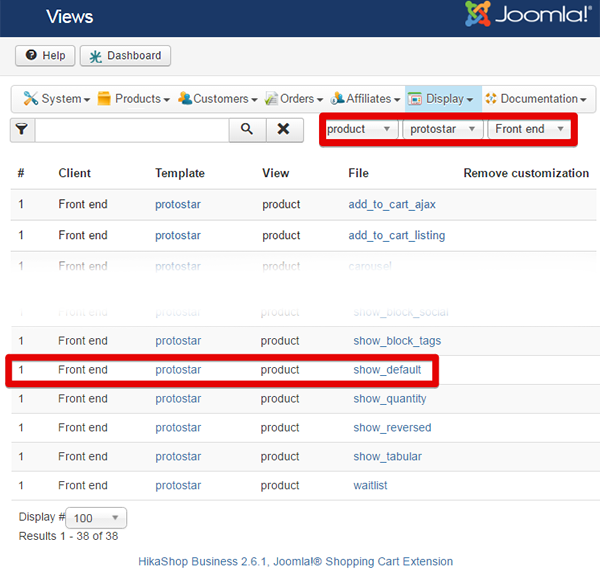Screen dimensions: 600x577
Task: Open the Customers menu
Action: pos(217,99)
